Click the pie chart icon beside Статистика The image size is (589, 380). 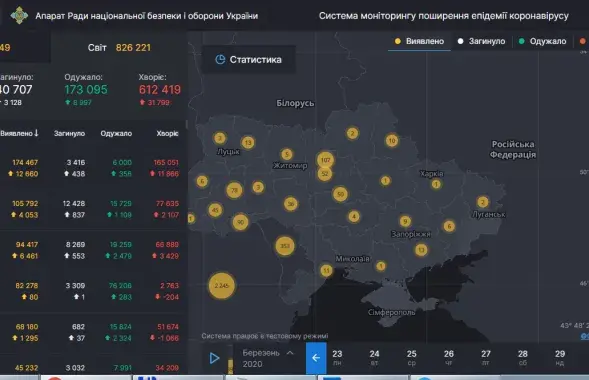[220, 59]
